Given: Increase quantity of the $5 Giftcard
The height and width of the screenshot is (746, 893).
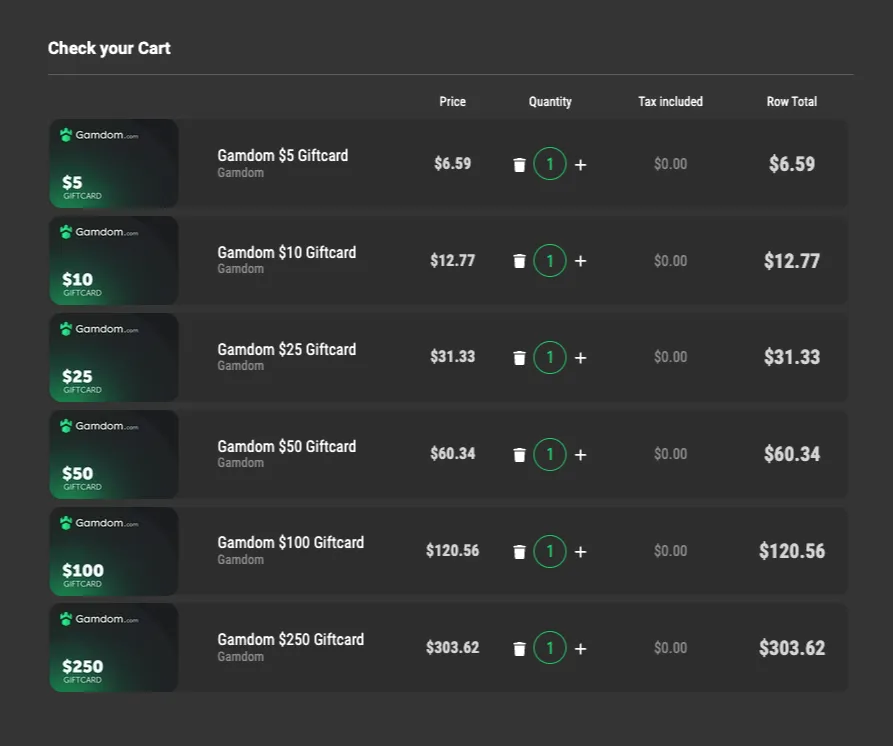Looking at the screenshot, I should point(581,163).
